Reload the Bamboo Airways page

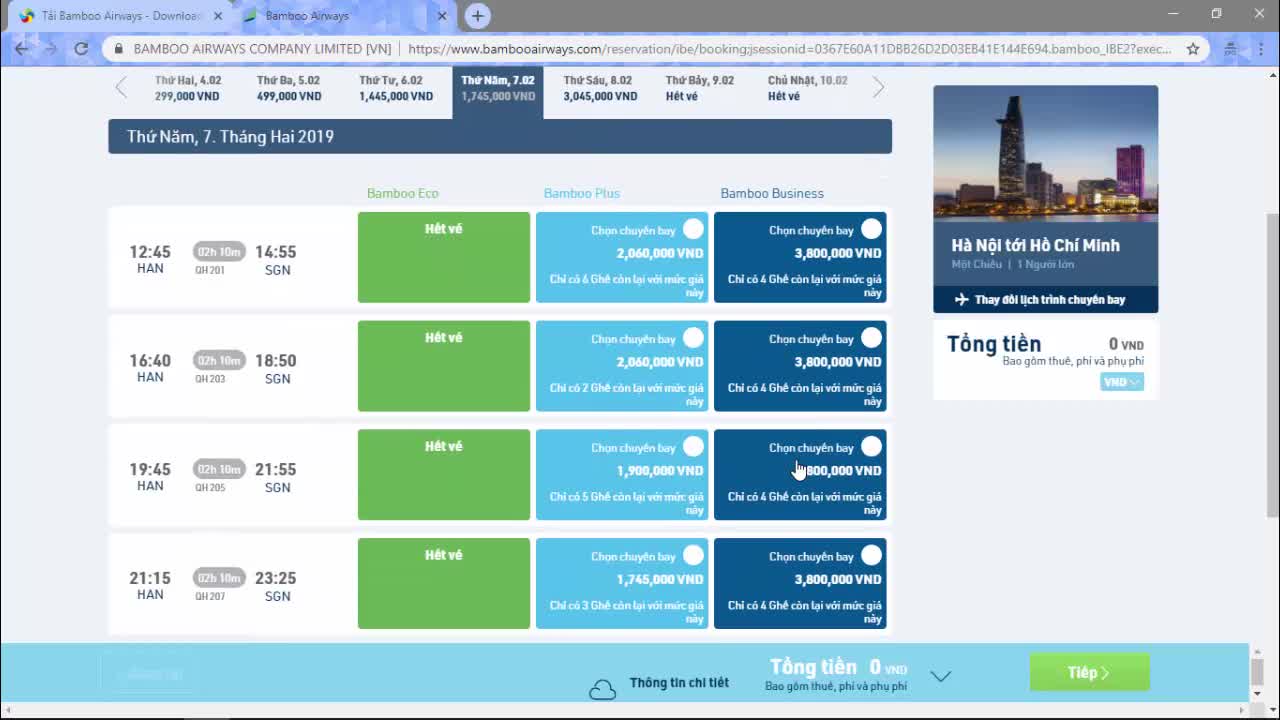81,48
